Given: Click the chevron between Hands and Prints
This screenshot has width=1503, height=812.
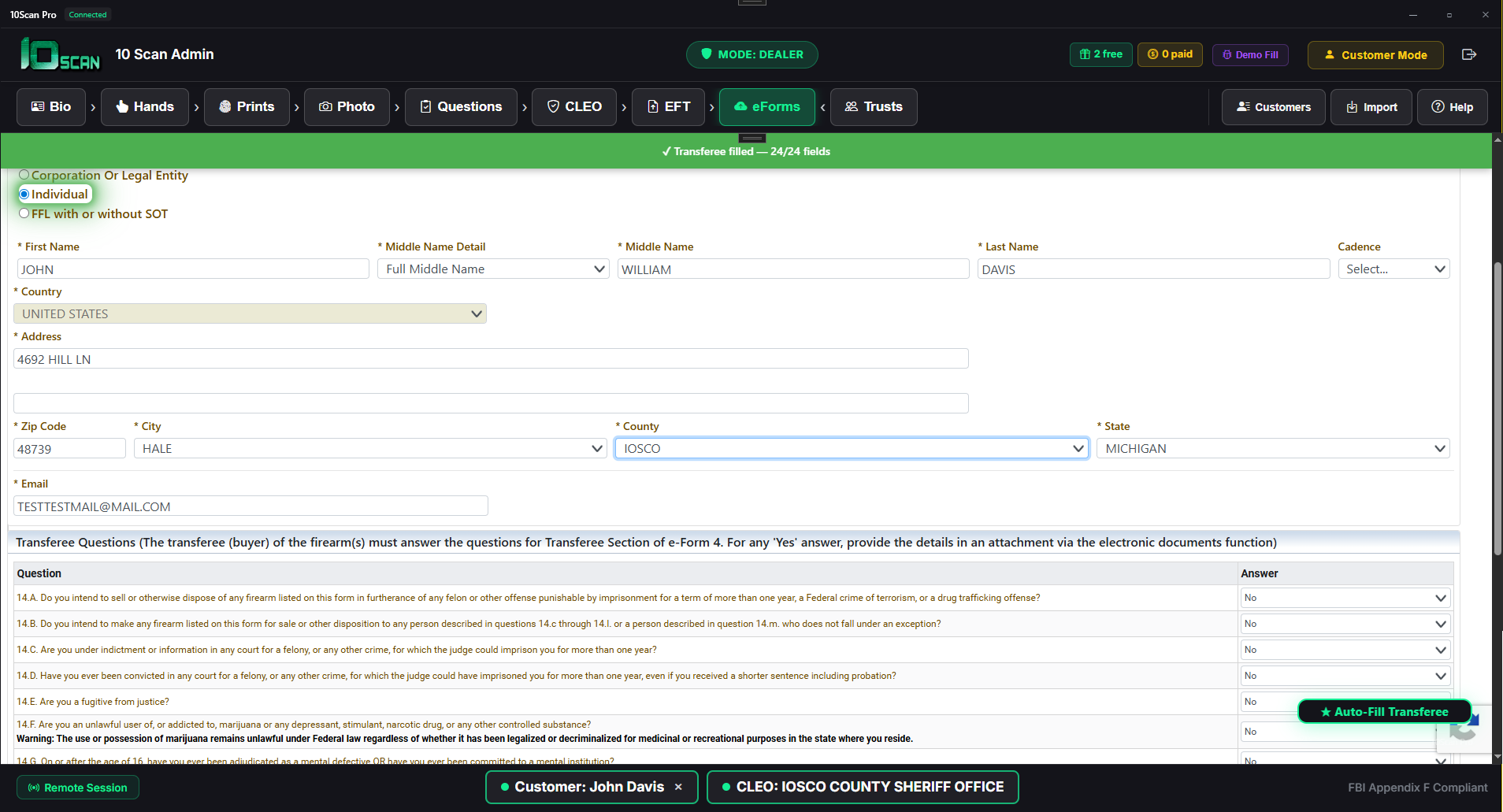Looking at the screenshot, I should pos(196,107).
